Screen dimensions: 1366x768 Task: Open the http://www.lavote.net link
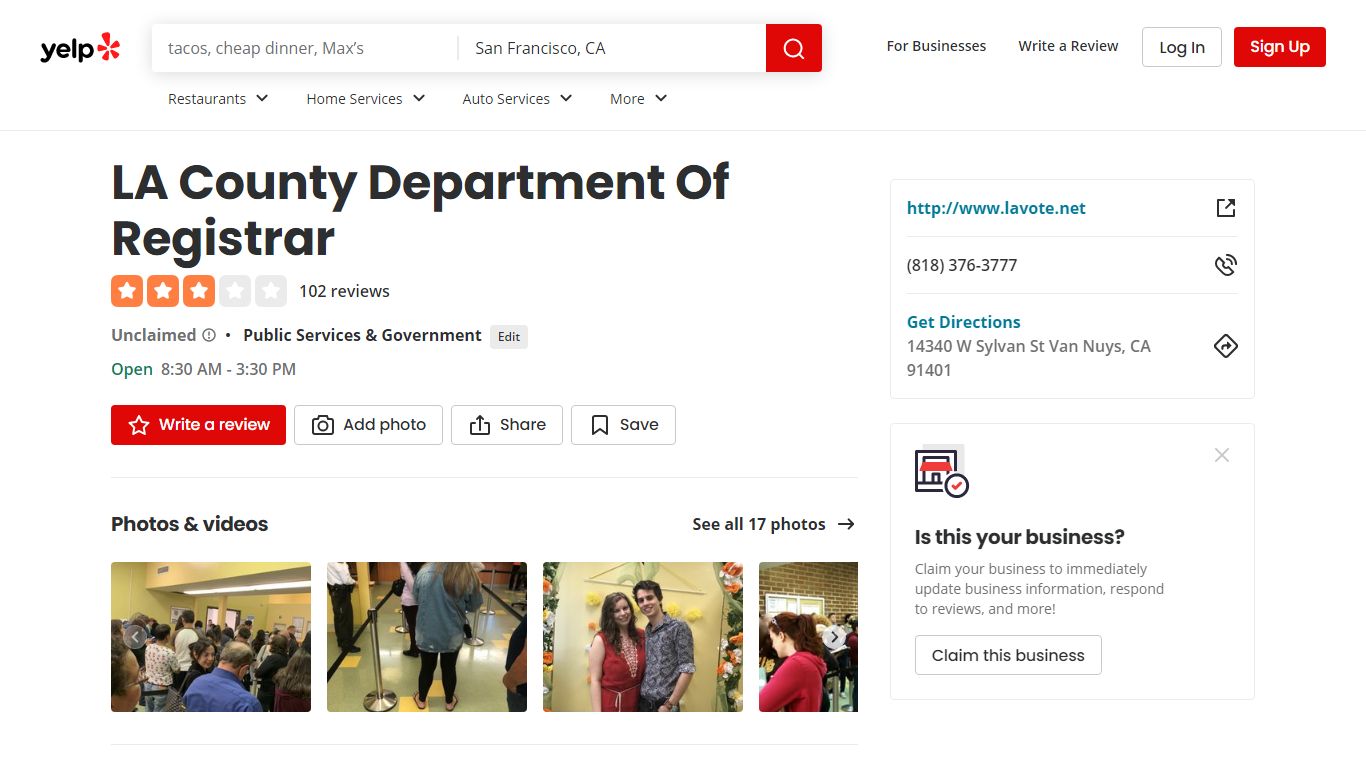click(x=996, y=208)
